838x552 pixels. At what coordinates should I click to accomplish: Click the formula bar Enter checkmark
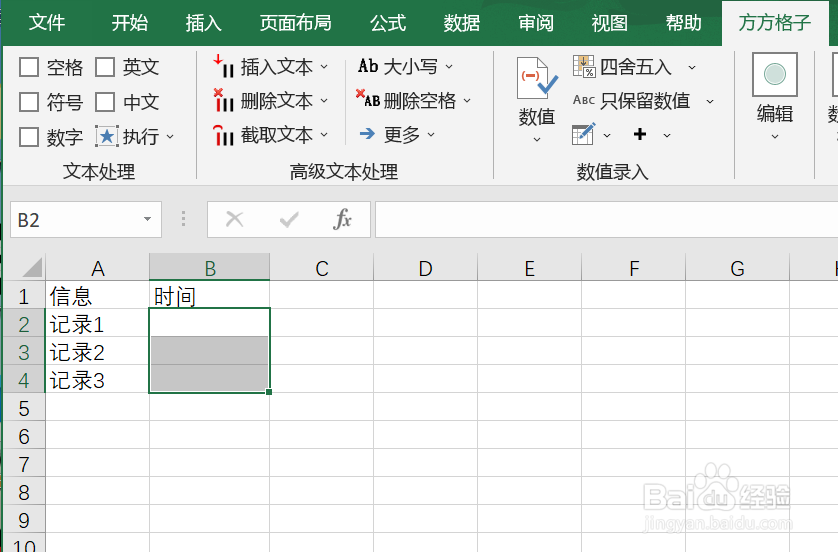click(289, 219)
